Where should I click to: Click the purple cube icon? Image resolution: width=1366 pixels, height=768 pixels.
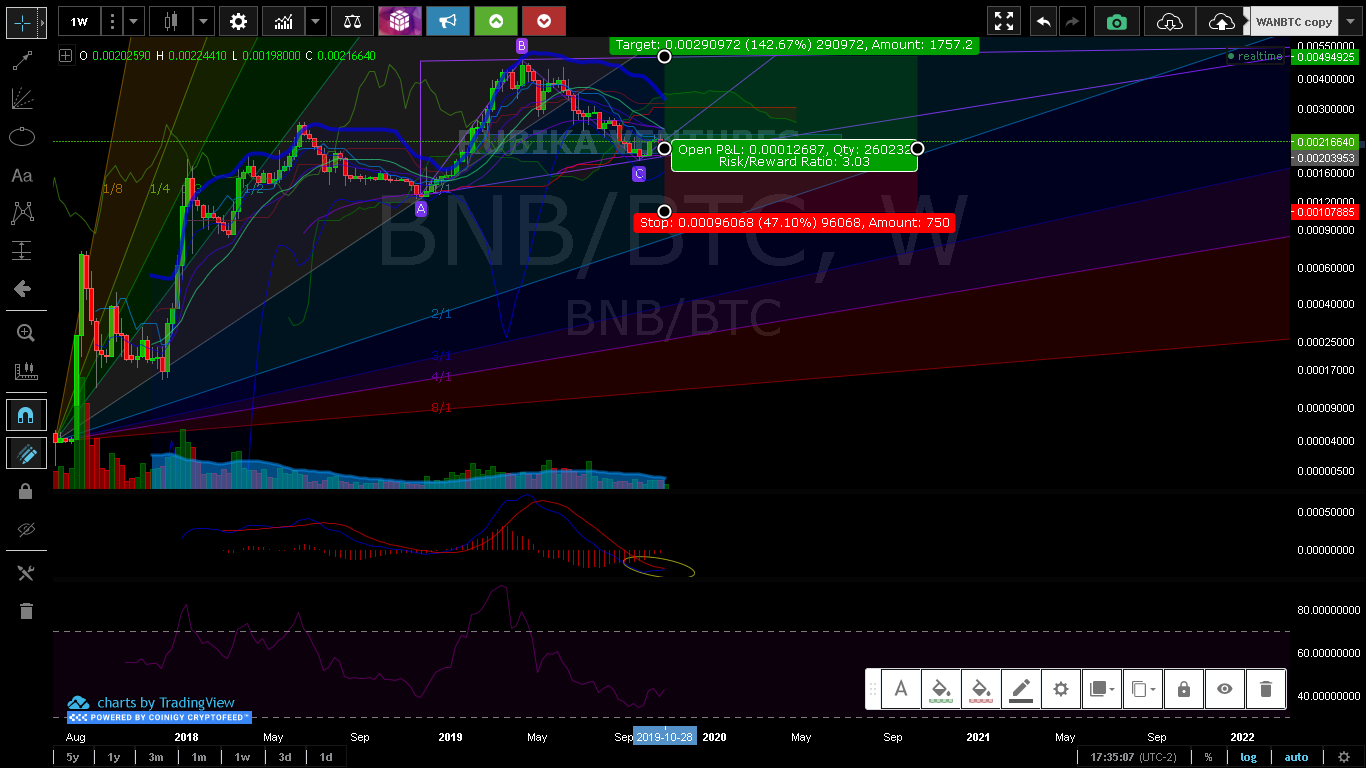click(x=400, y=21)
